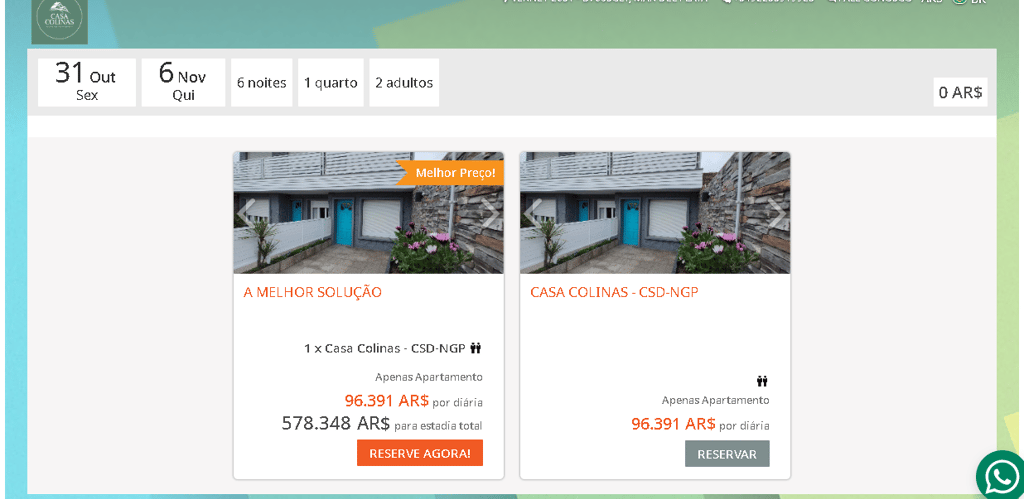Viewport: 1024px width, 499px height.
Task: Show next photo in Casa Colinas - CSD-NGP card
Action: click(x=776, y=214)
